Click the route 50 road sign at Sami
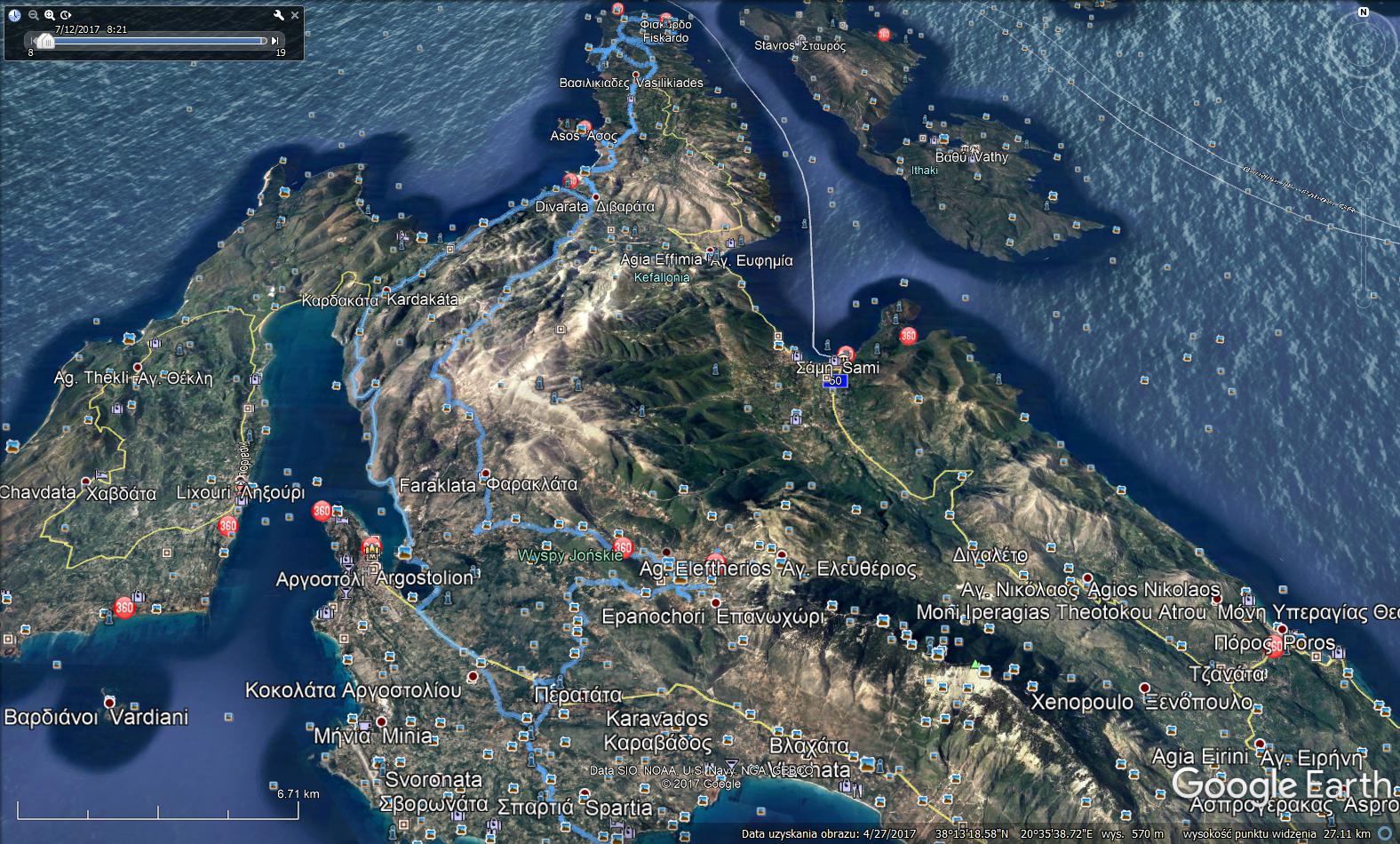 [835, 381]
